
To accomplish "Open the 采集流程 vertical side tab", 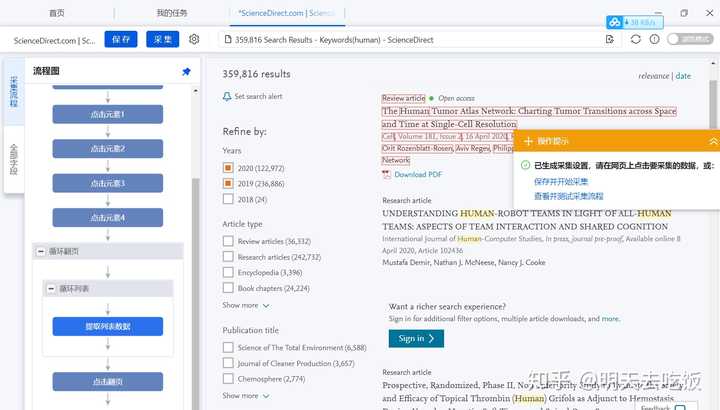I will (14, 92).
